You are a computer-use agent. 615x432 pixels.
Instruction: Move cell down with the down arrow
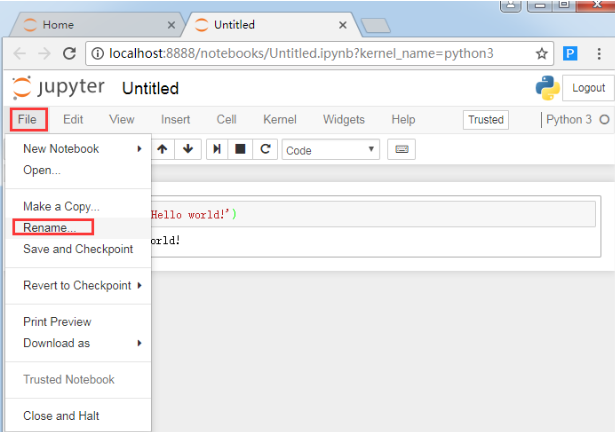click(188, 149)
